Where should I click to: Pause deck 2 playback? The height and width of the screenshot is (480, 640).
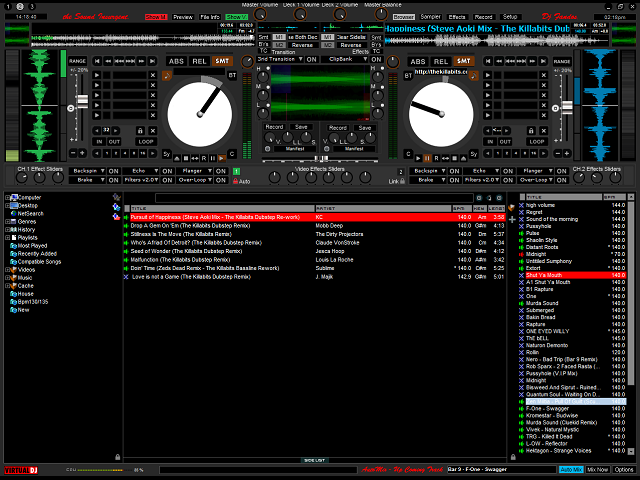click(427, 158)
